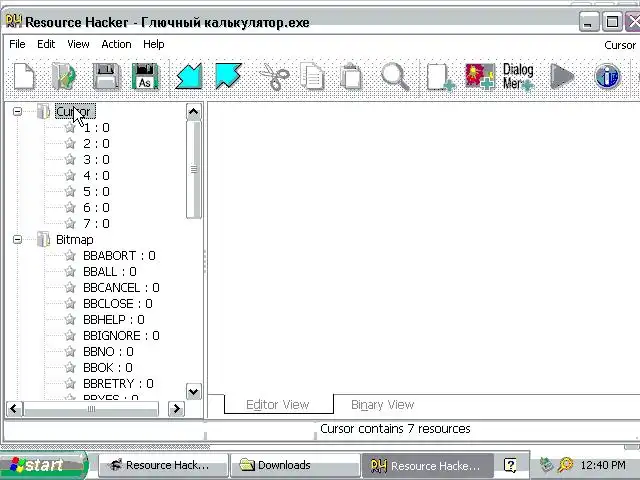Click the tree horizontal scrollbar thumb
The image size is (640, 480).
coord(91,409)
